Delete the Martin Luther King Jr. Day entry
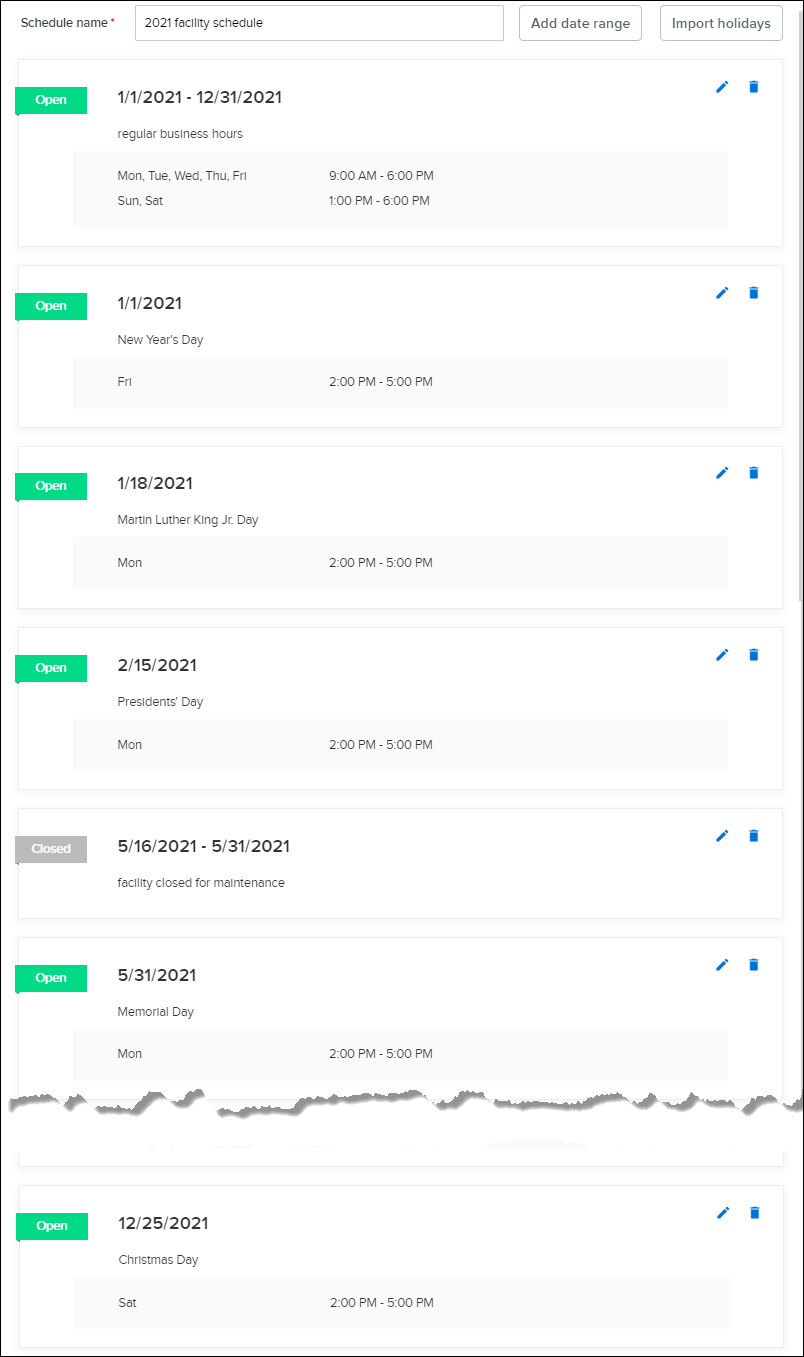Viewport: 804px width, 1357px height. tap(754, 473)
